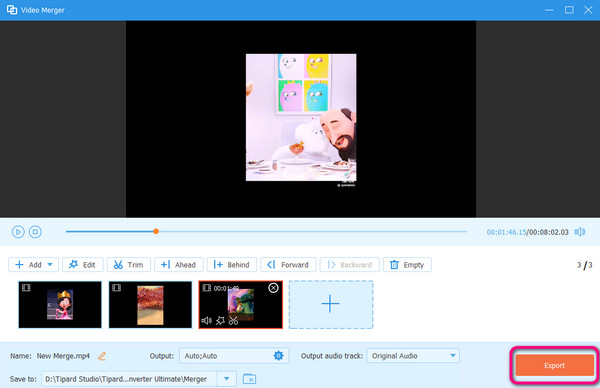Empty the clip list
The width and height of the screenshot is (600, 388).
(x=407, y=265)
